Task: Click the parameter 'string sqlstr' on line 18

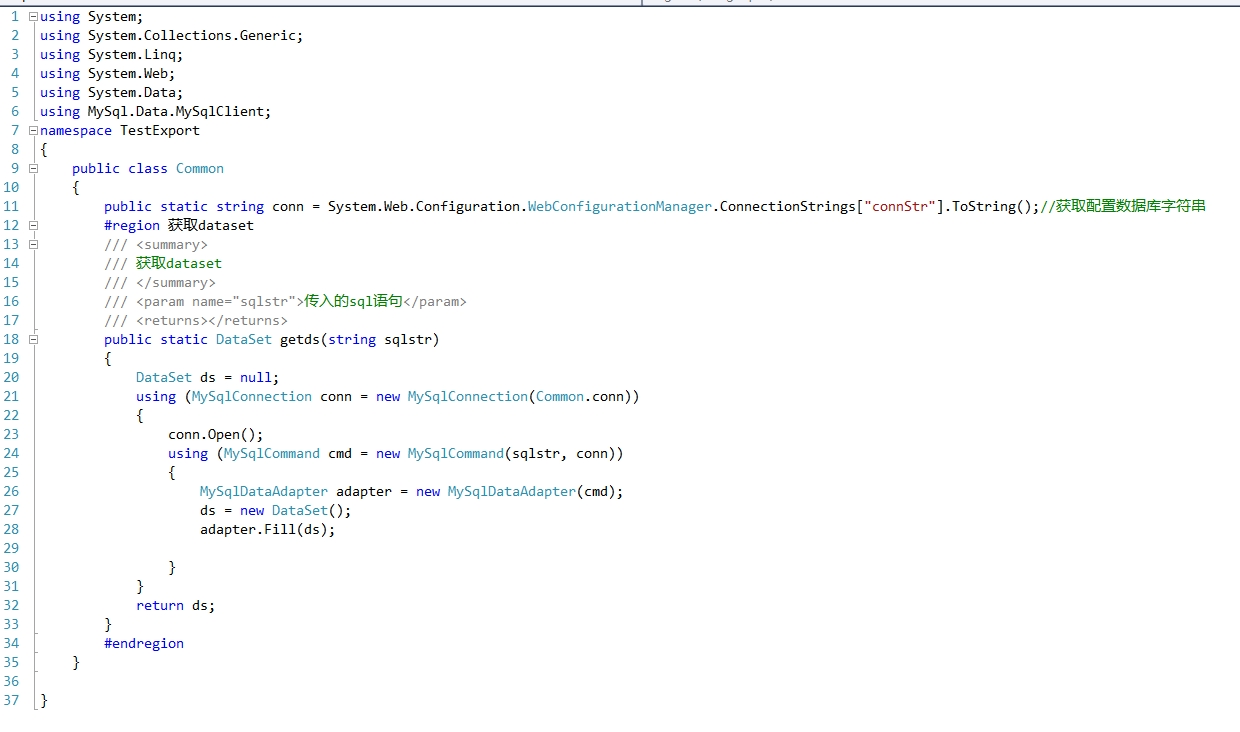Action: [x=380, y=339]
